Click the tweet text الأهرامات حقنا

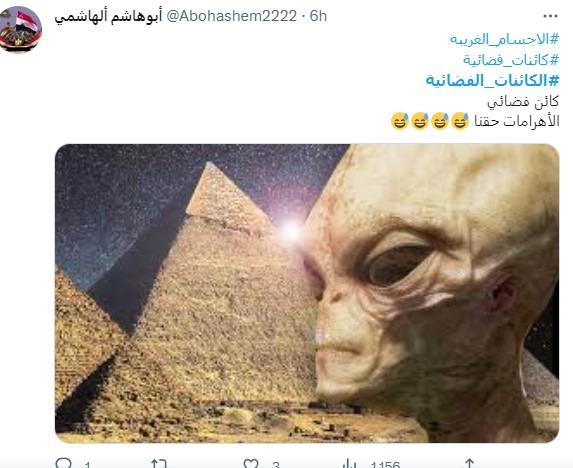coord(517,121)
